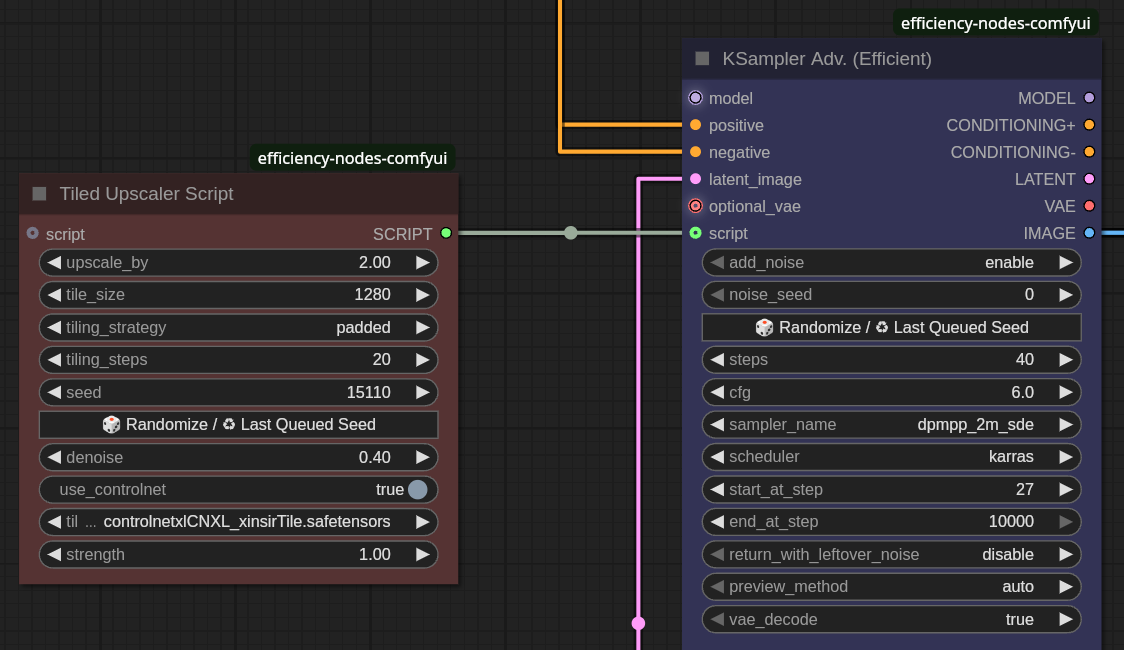This screenshot has width=1124, height=650.
Task: Click the pink reroute dot on latent link
Action: tap(638, 623)
